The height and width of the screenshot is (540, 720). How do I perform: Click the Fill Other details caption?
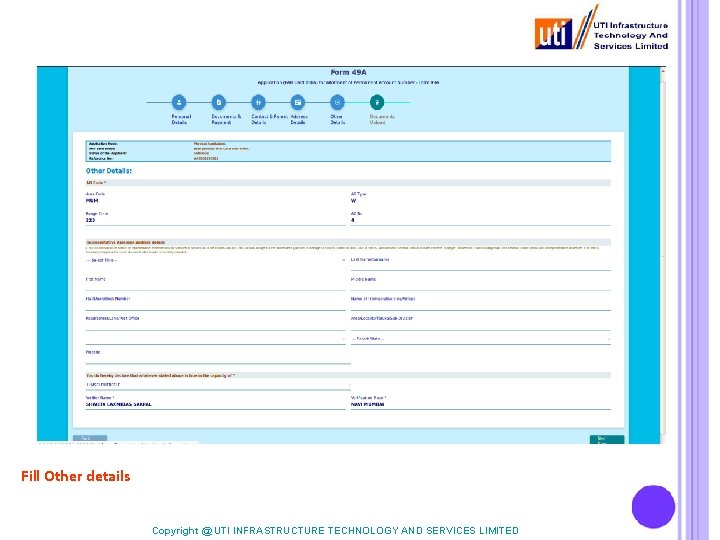(x=76, y=476)
